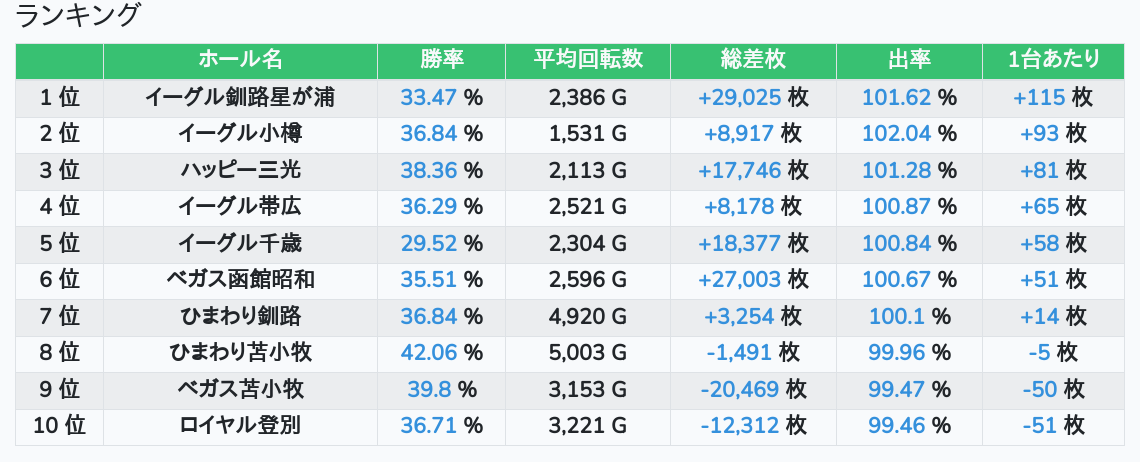Click ひまわり釧路 hall name
Image resolution: width=1140 pixels, height=462 pixels.
tap(240, 316)
